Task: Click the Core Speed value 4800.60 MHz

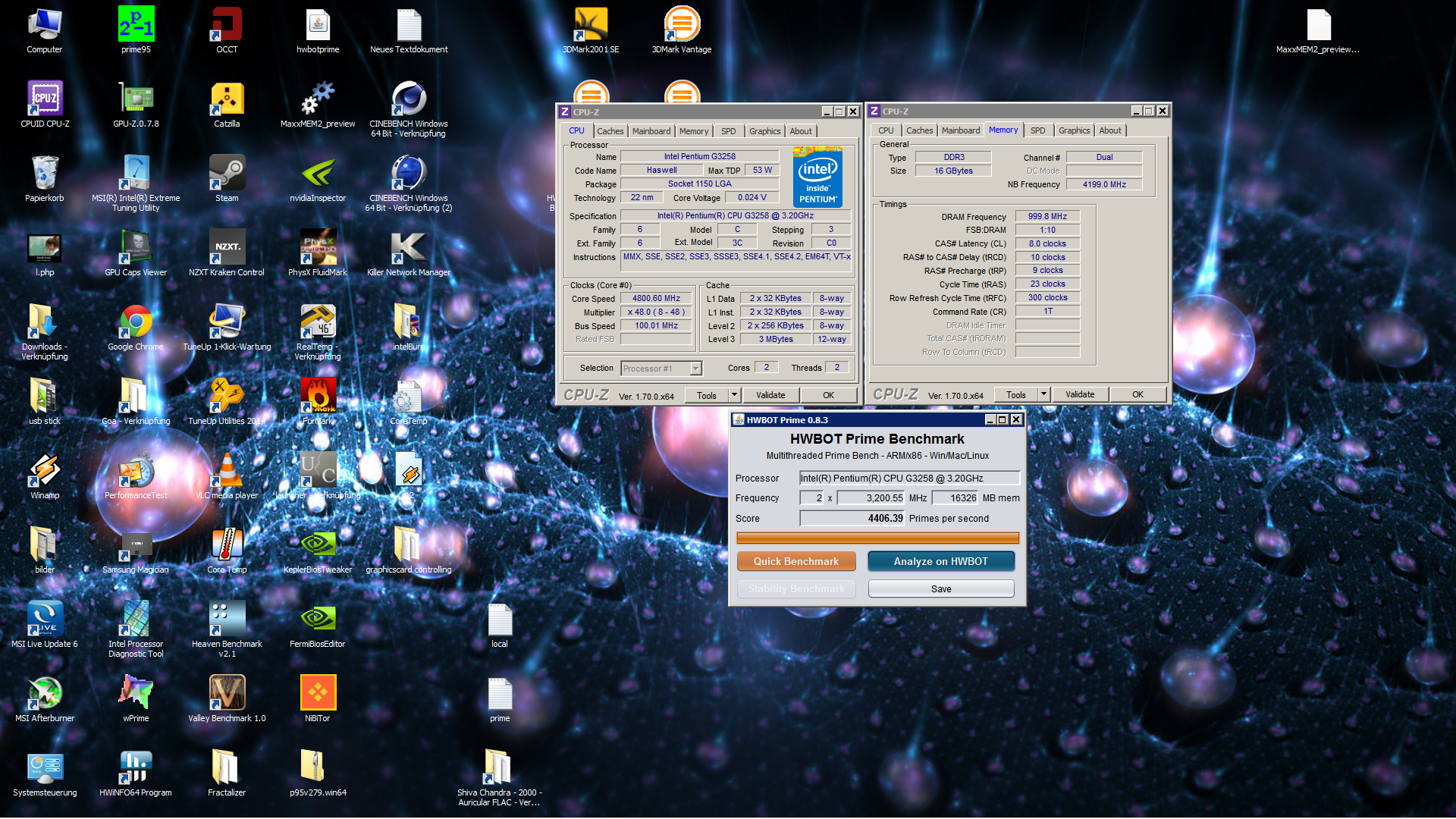Action: tap(656, 299)
